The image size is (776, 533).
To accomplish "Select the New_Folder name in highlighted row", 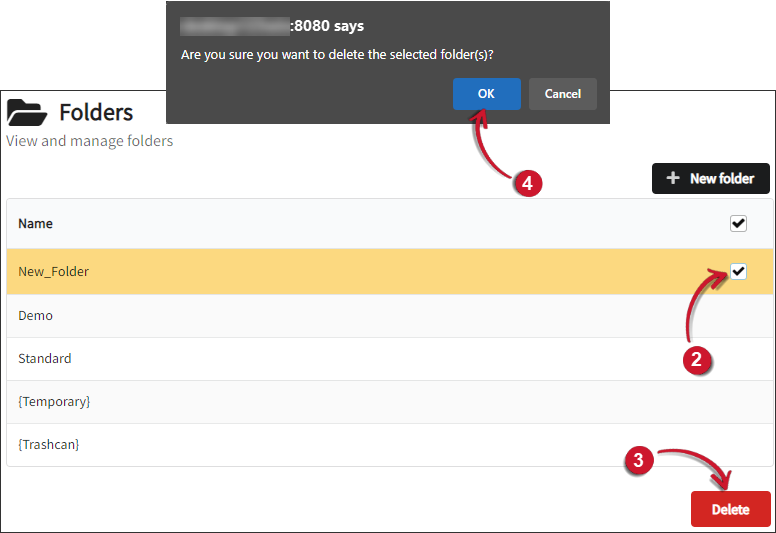I will (x=54, y=271).
